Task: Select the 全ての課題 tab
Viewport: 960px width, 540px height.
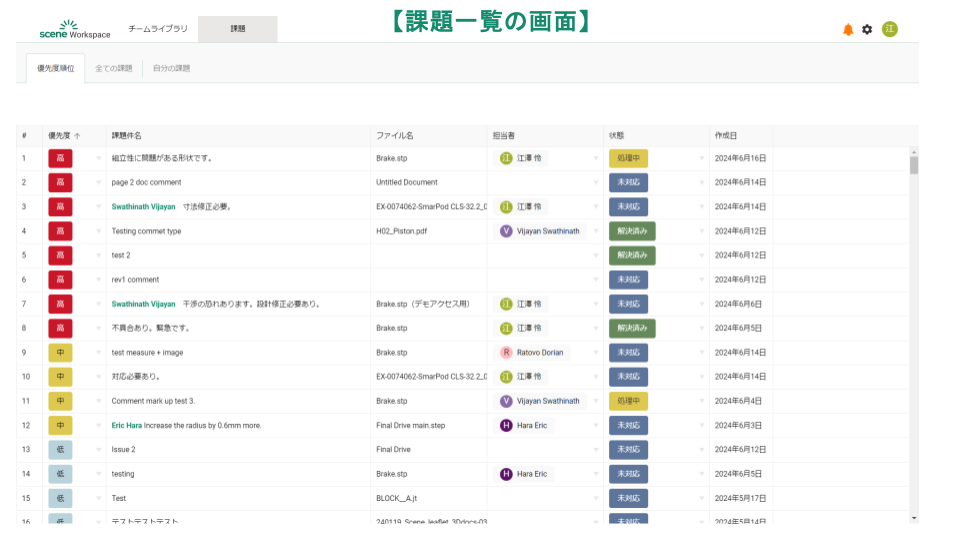Action: (113, 69)
